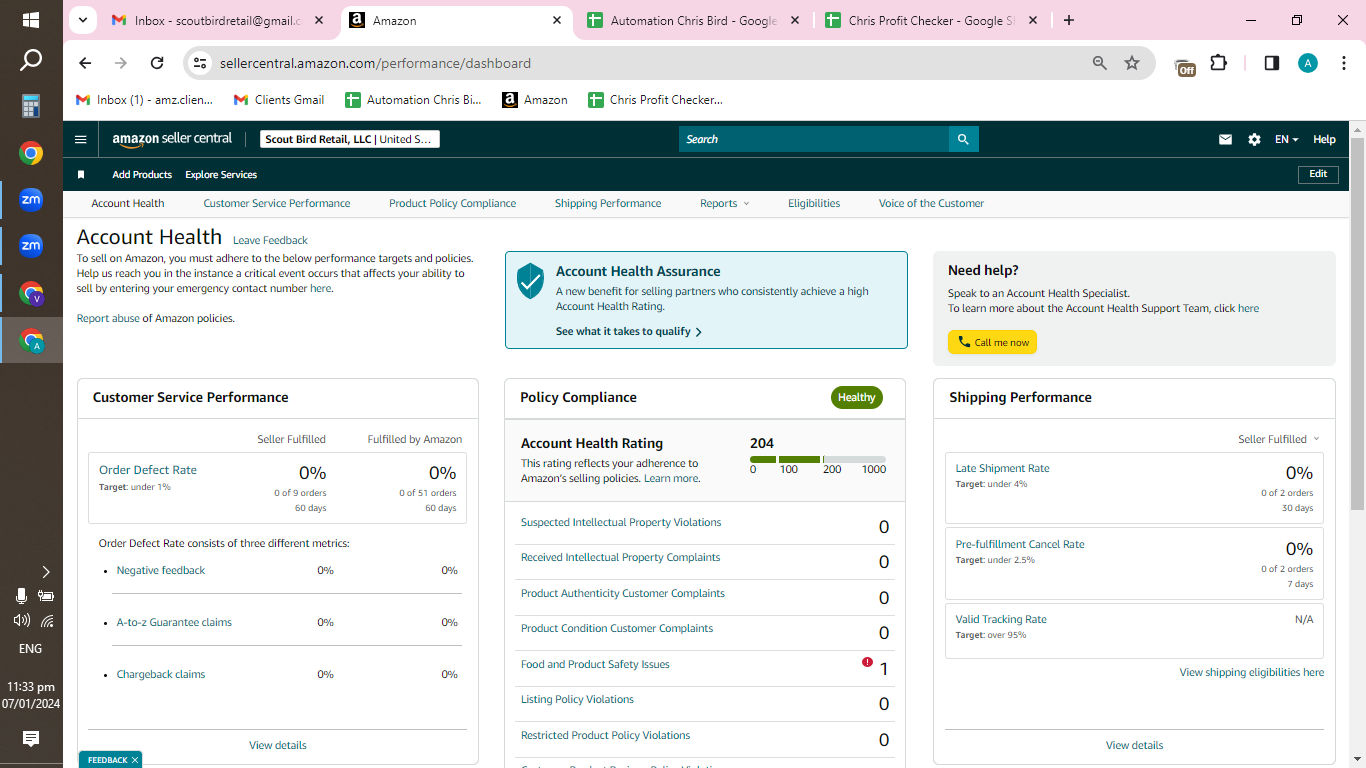Open the Scout Bird Retail store selector
Viewport: 1366px width, 768px height.
point(349,139)
